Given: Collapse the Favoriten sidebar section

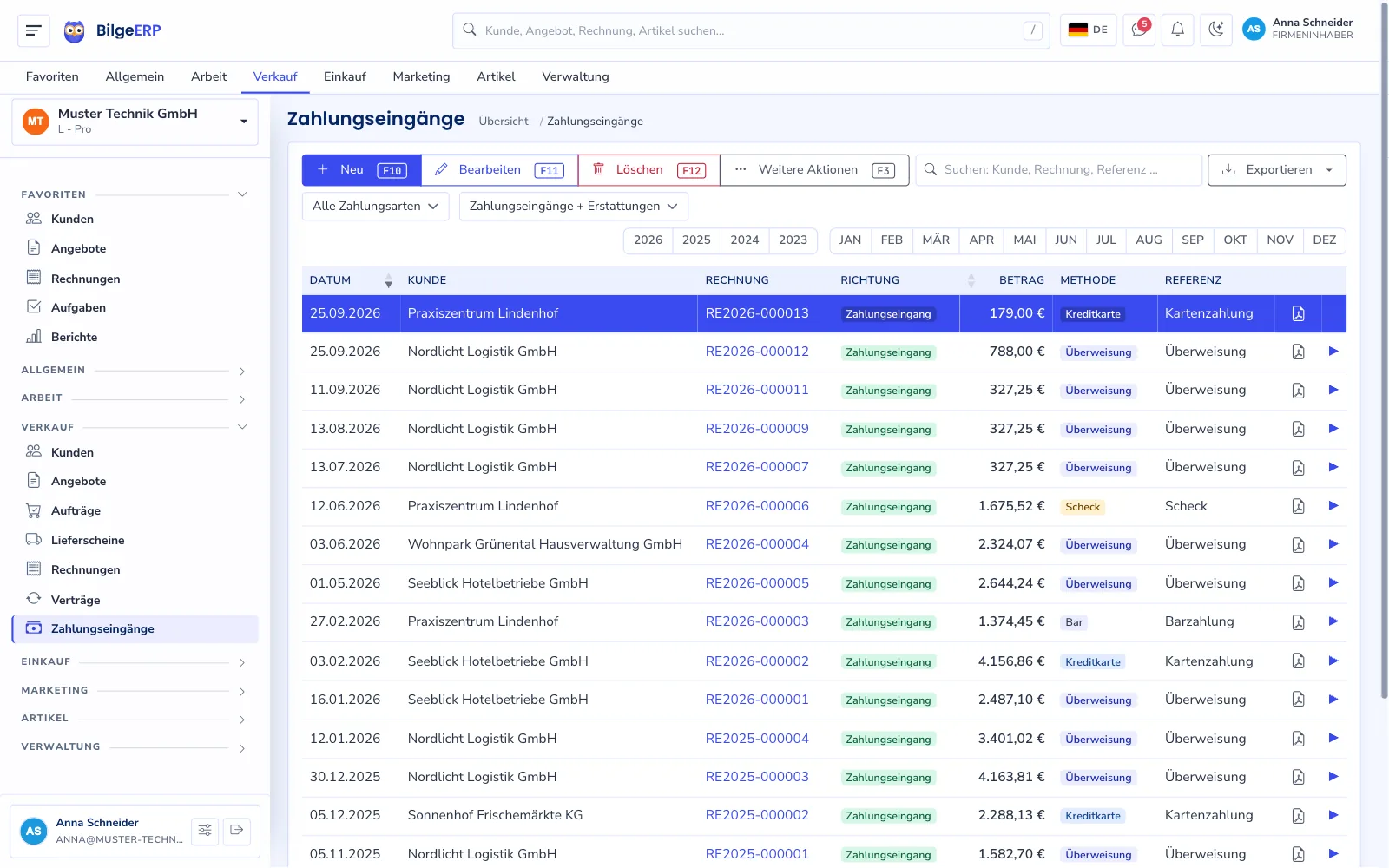Looking at the screenshot, I should click(242, 194).
